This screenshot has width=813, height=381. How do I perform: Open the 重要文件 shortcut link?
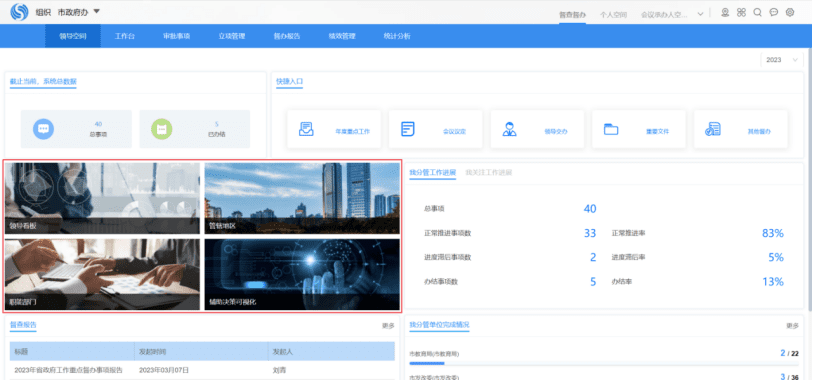(x=657, y=132)
